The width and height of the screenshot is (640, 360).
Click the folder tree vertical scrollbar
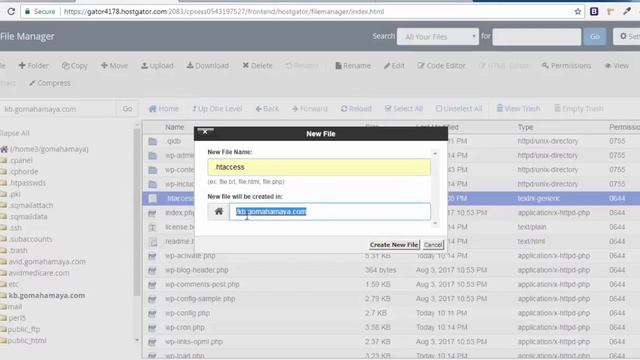(x=137, y=212)
